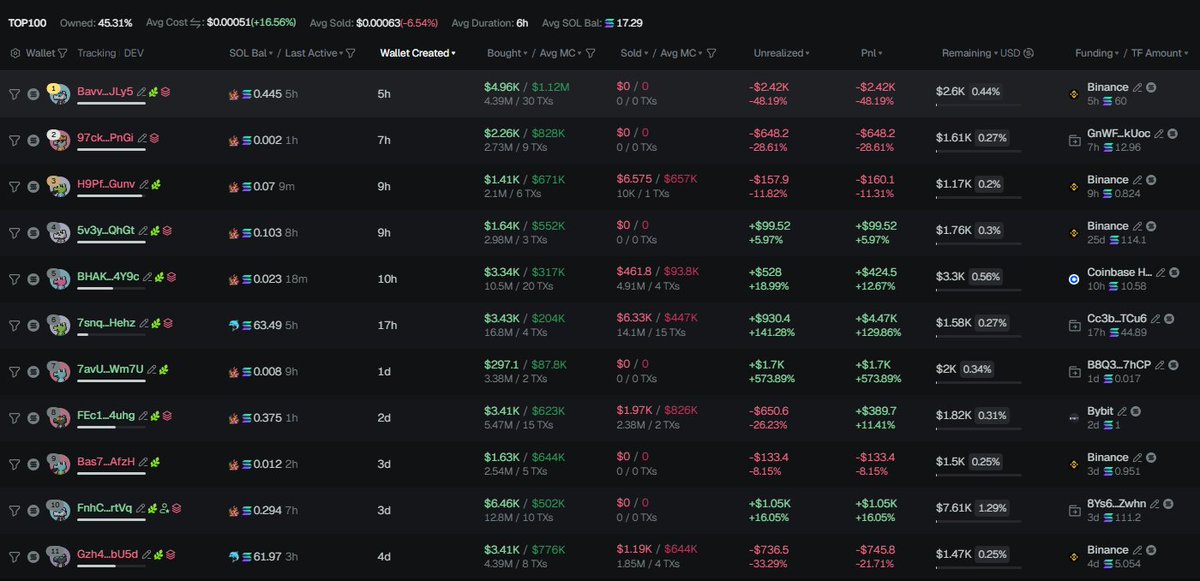Click round icon after Bybit funding pencil

coord(1136,410)
